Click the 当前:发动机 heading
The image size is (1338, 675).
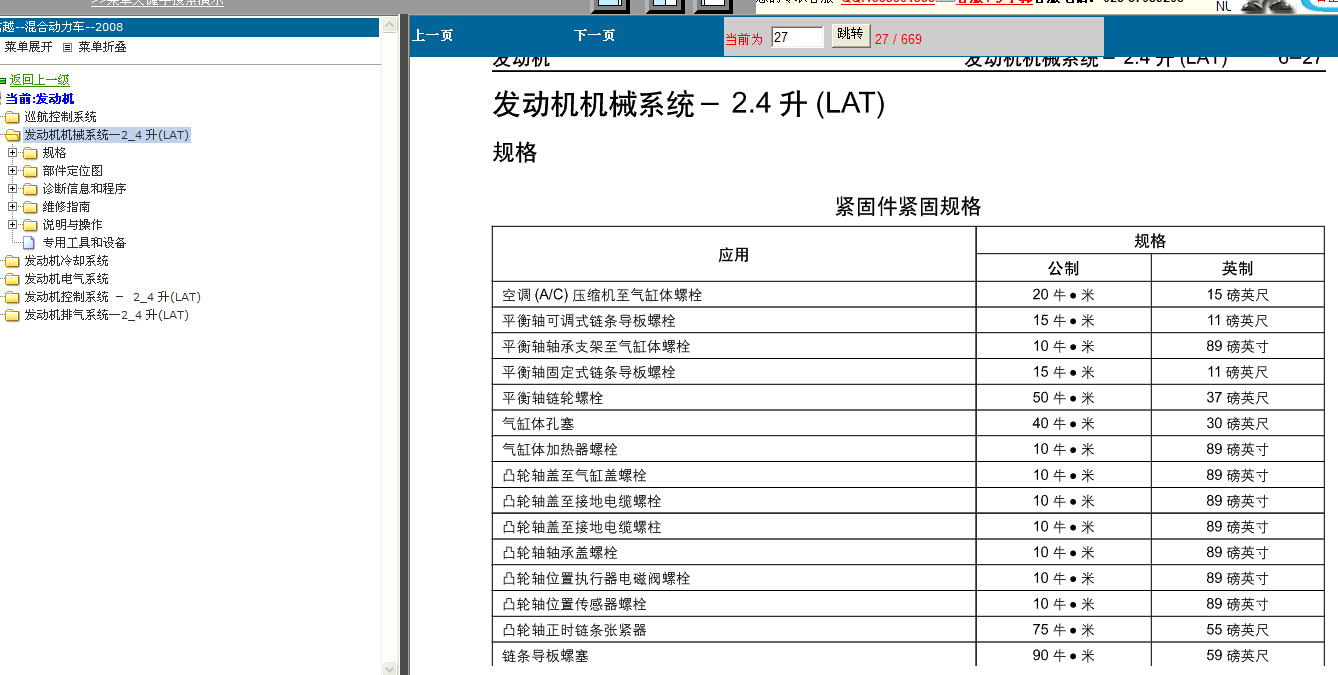point(39,99)
